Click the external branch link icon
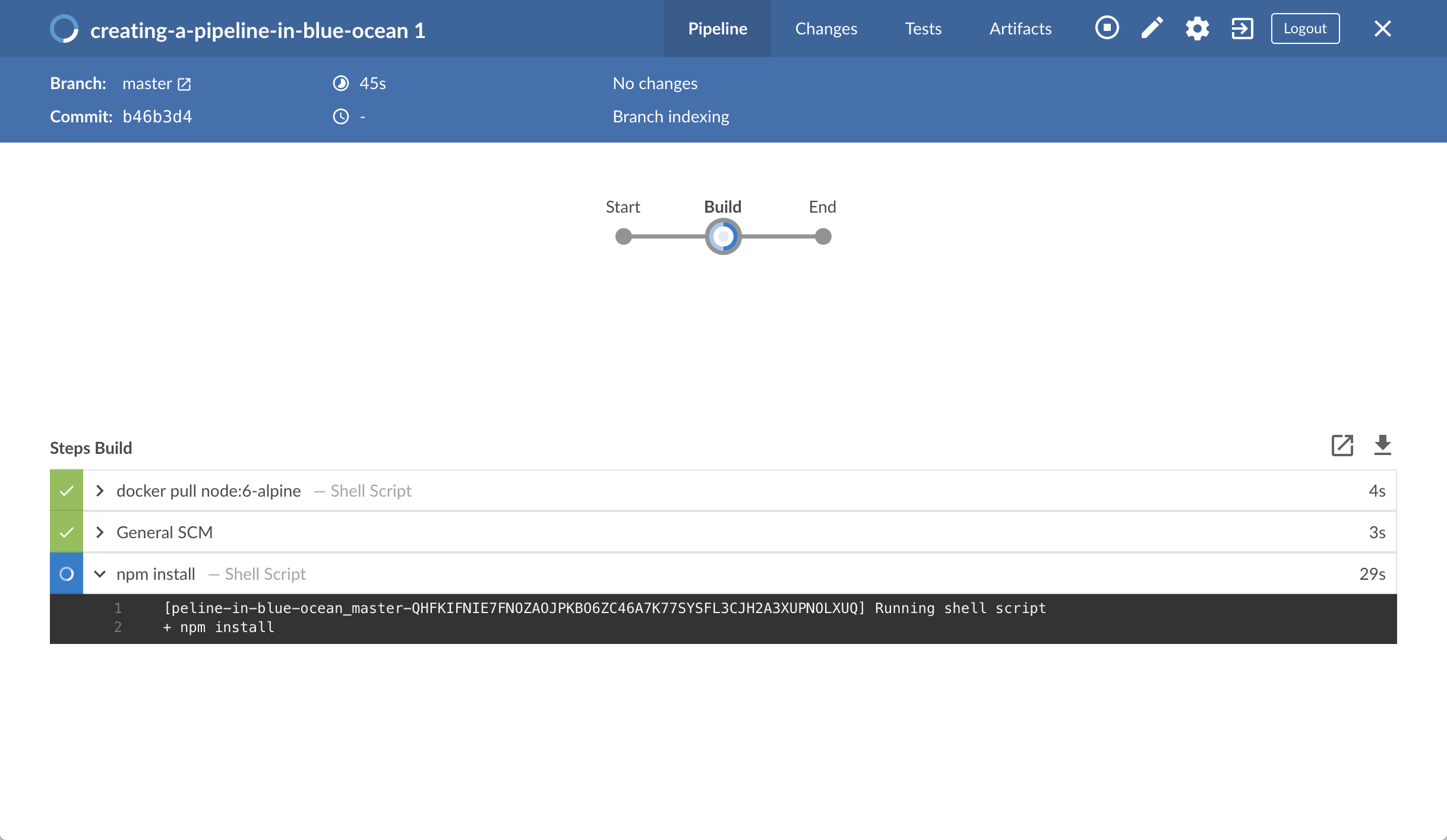1447x840 pixels. (x=183, y=84)
